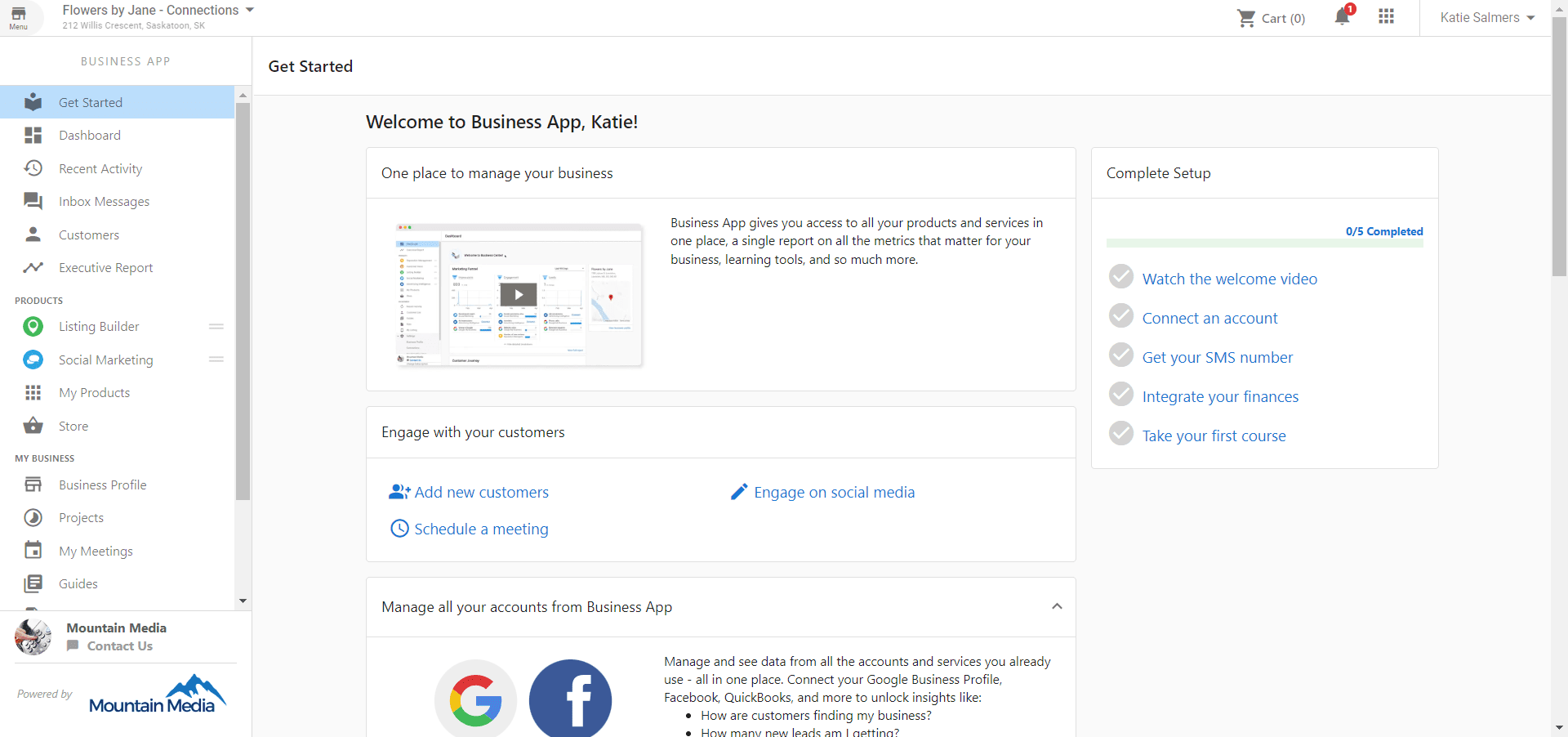Open the shopping cart
1568x737 pixels.
click(1272, 17)
